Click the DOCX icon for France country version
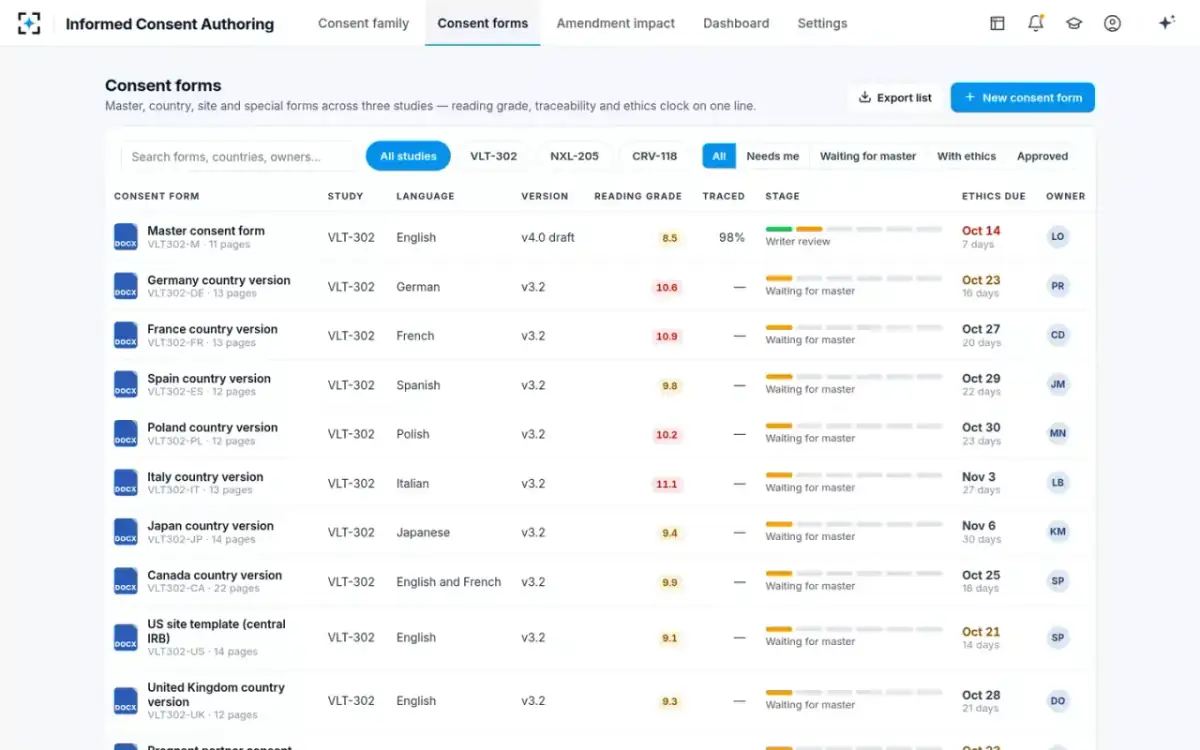 coord(125,335)
